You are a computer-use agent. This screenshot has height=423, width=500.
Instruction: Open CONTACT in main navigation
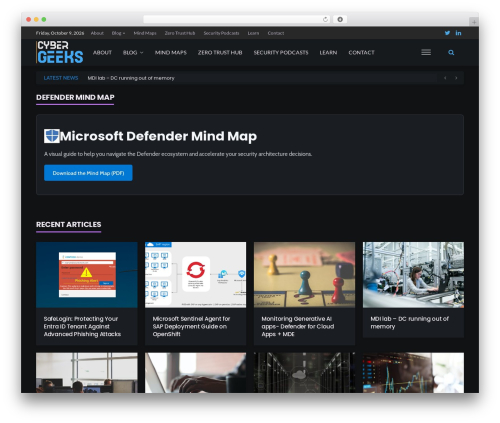coord(361,52)
